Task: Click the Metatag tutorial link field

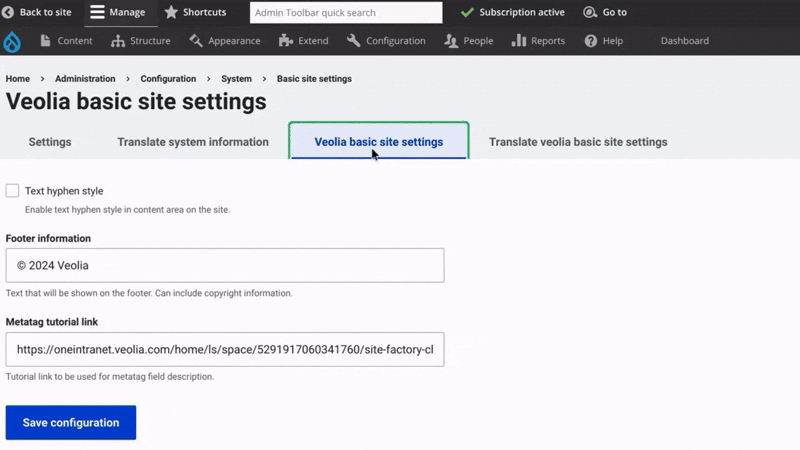Action: (225, 349)
